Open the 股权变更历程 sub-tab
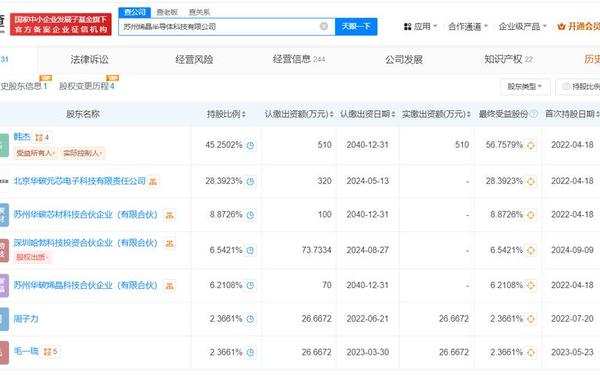Image resolution: width=600 pixels, height=375 pixels. tap(87, 86)
